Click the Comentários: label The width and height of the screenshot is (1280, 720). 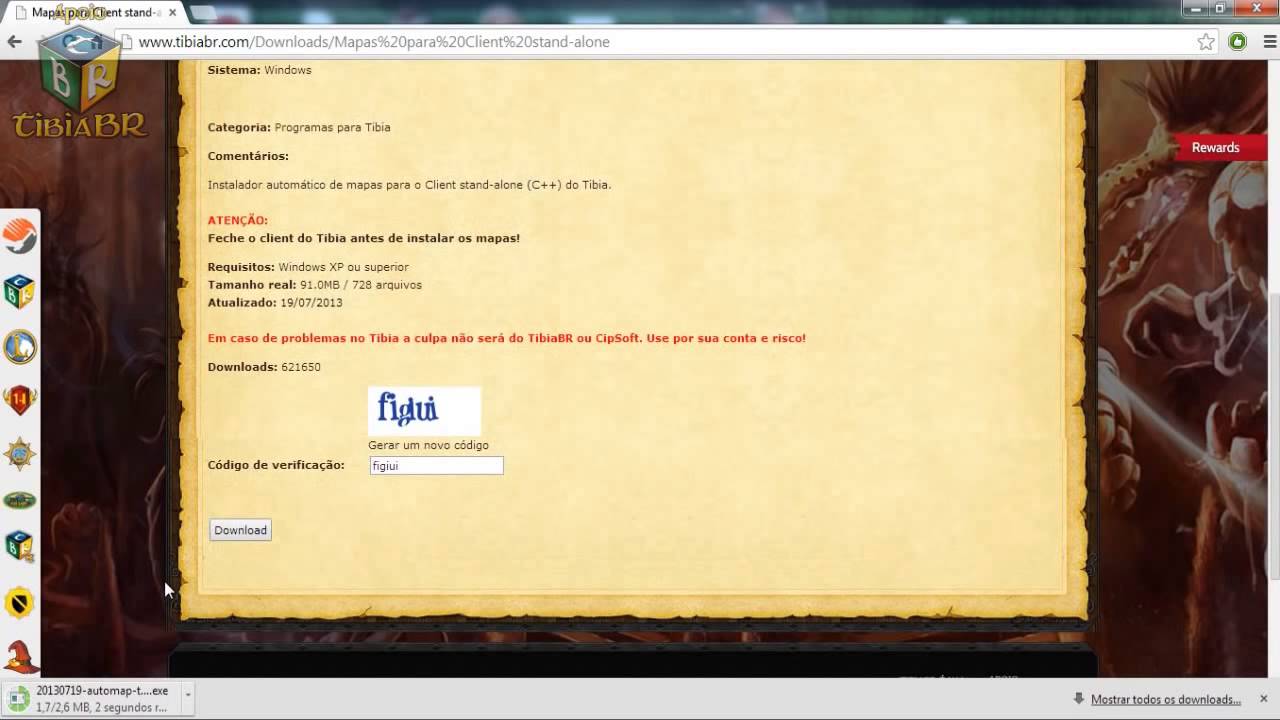(x=248, y=156)
